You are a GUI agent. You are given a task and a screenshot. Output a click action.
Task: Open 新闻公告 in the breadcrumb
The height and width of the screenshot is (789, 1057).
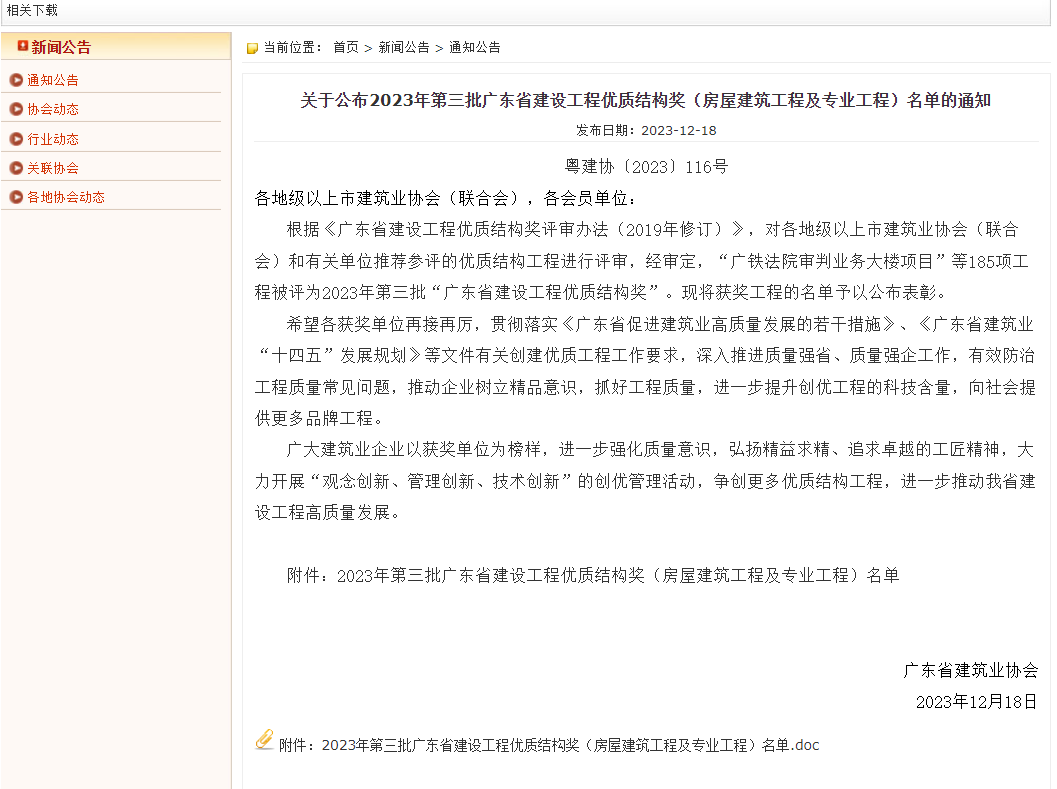point(404,47)
